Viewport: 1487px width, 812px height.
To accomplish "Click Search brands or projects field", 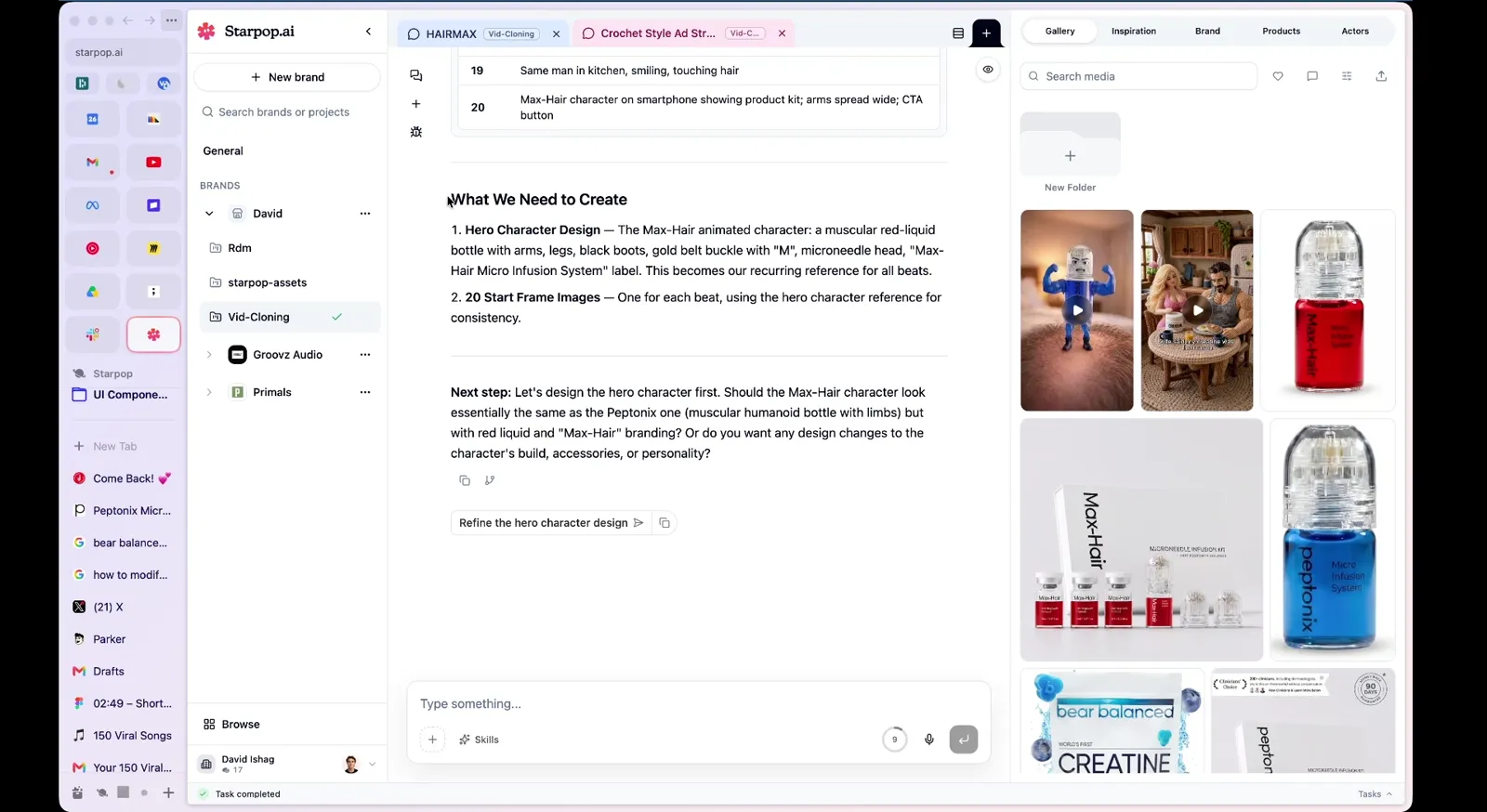I will click(x=287, y=111).
